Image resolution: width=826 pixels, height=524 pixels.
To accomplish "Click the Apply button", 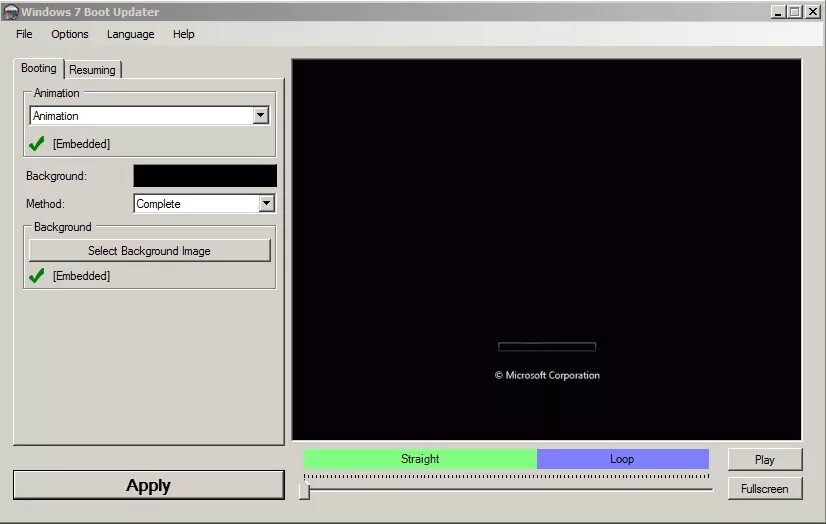I will click(x=149, y=485).
